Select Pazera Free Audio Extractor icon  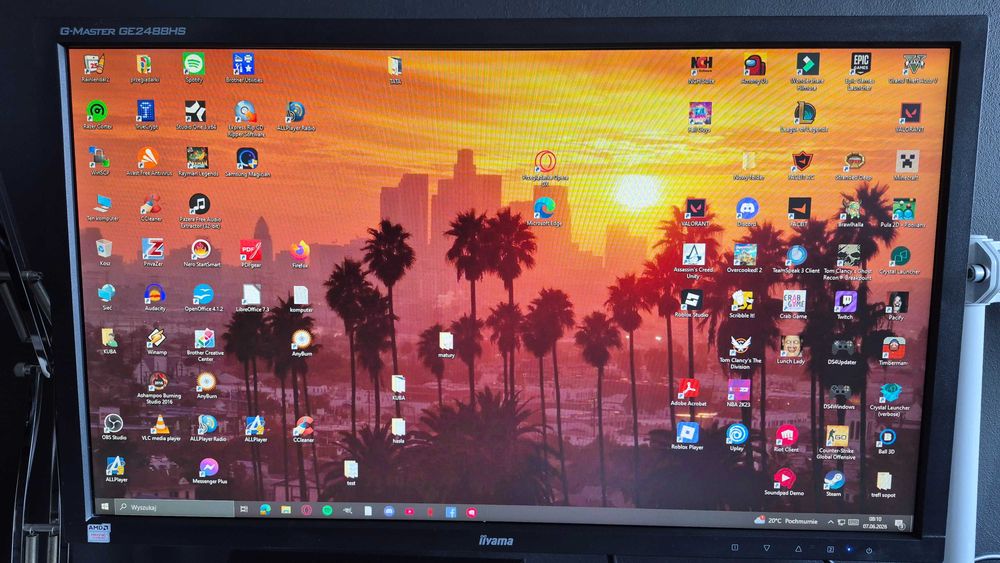coord(200,211)
